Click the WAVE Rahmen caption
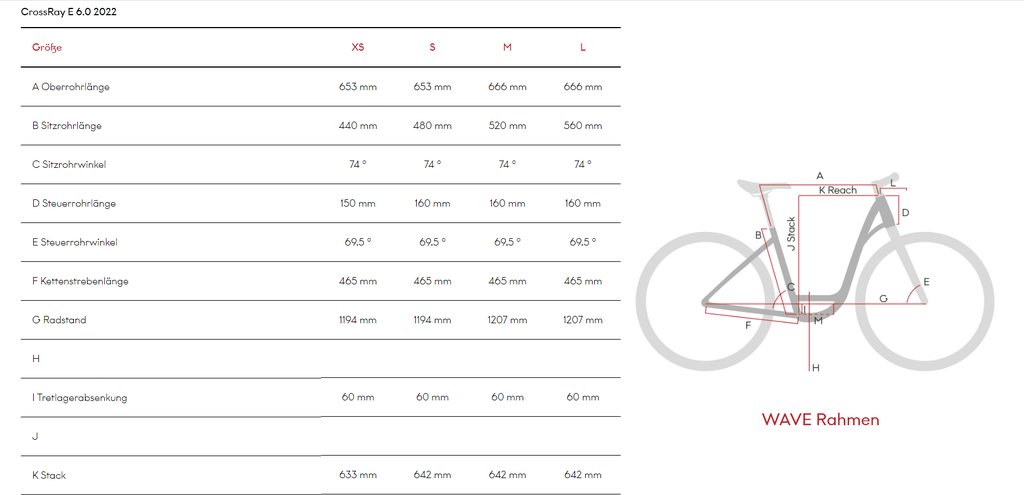 820,419
